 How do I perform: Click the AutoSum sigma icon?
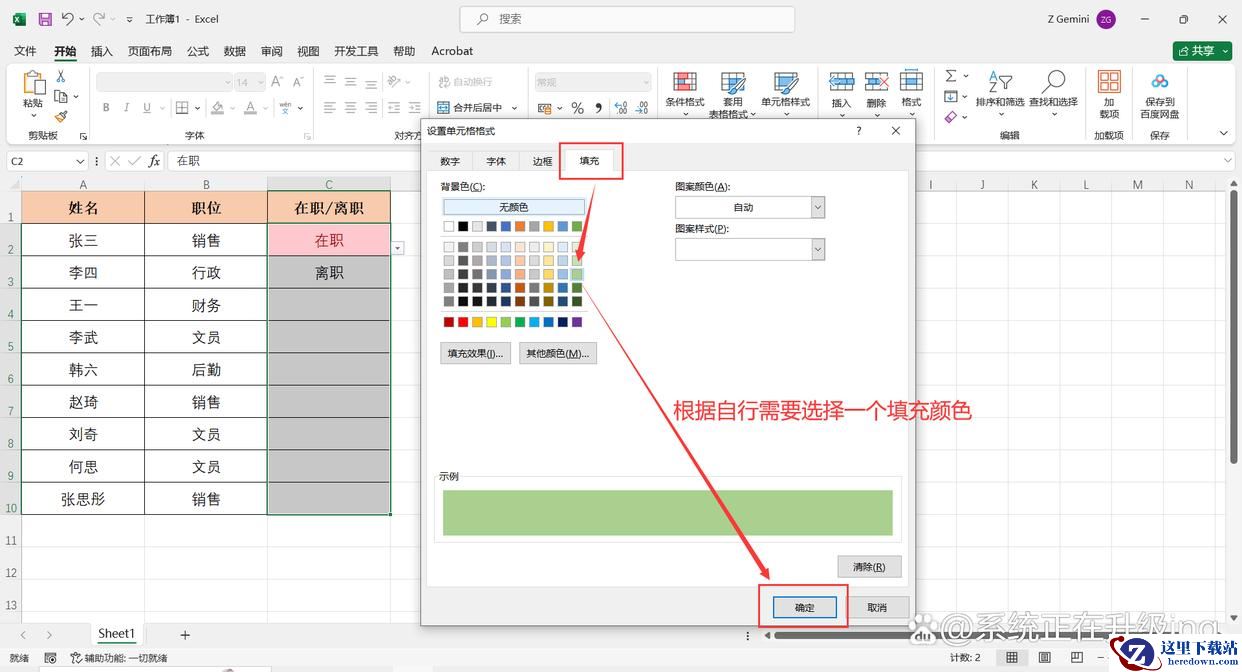point(951,76)
